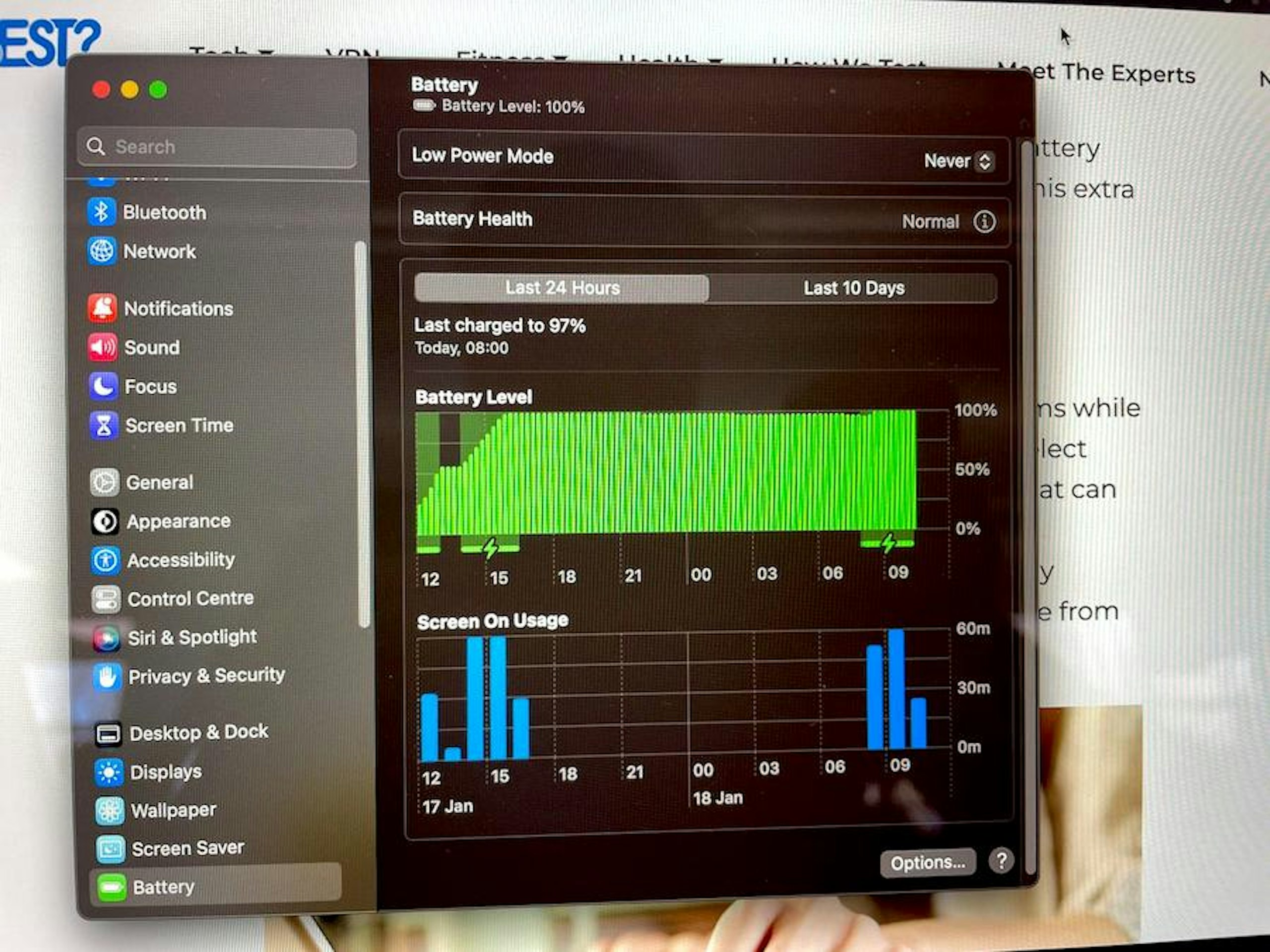Viewport: 1270px width, 952px height.
Task: Open Bluetooth settings label
Action: pyautogui.click(x=164, y=212)
